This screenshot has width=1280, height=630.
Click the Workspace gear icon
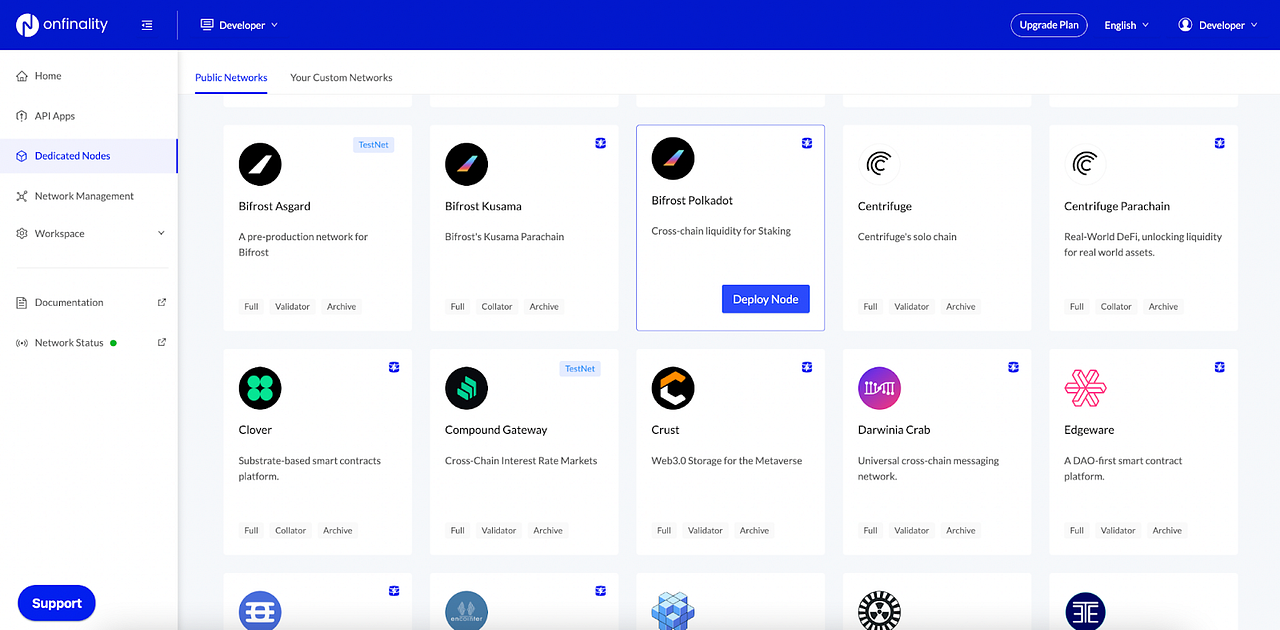coord(22,233)
